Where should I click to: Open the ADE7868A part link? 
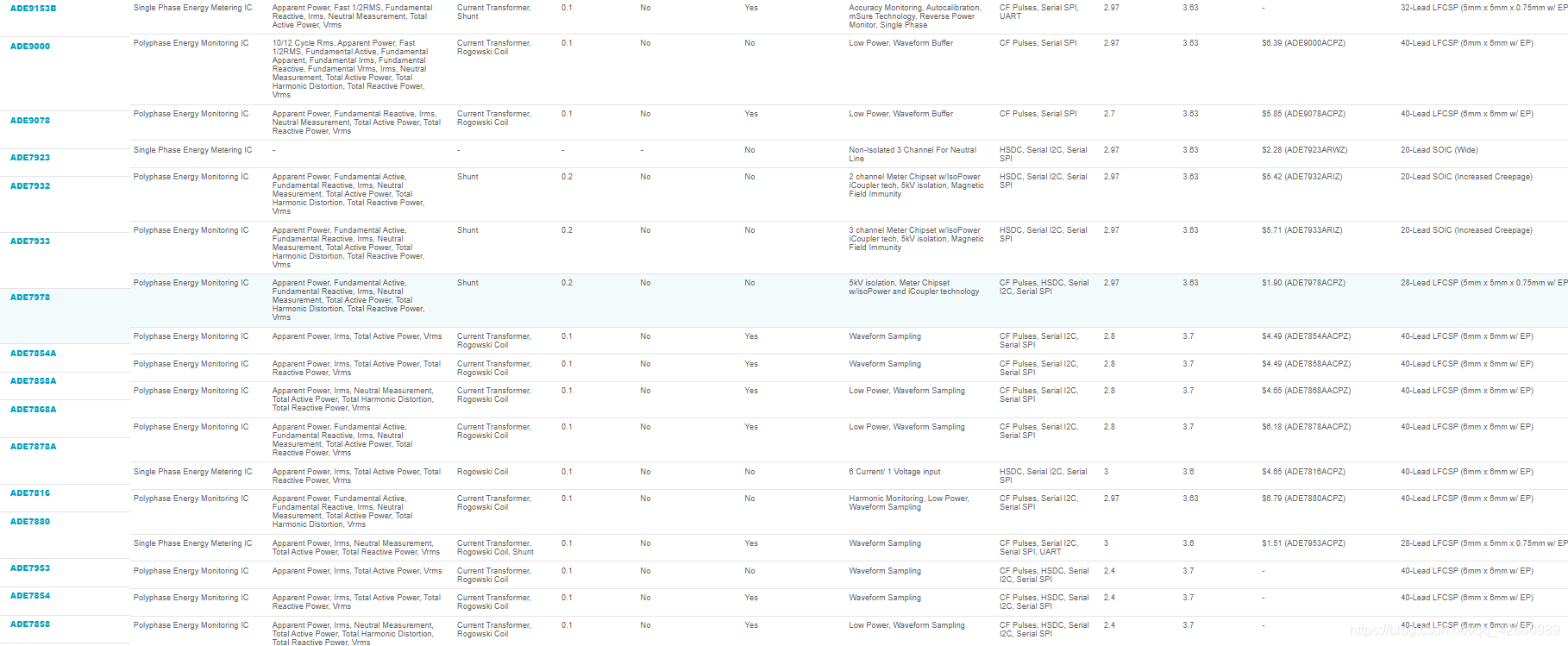33,410
